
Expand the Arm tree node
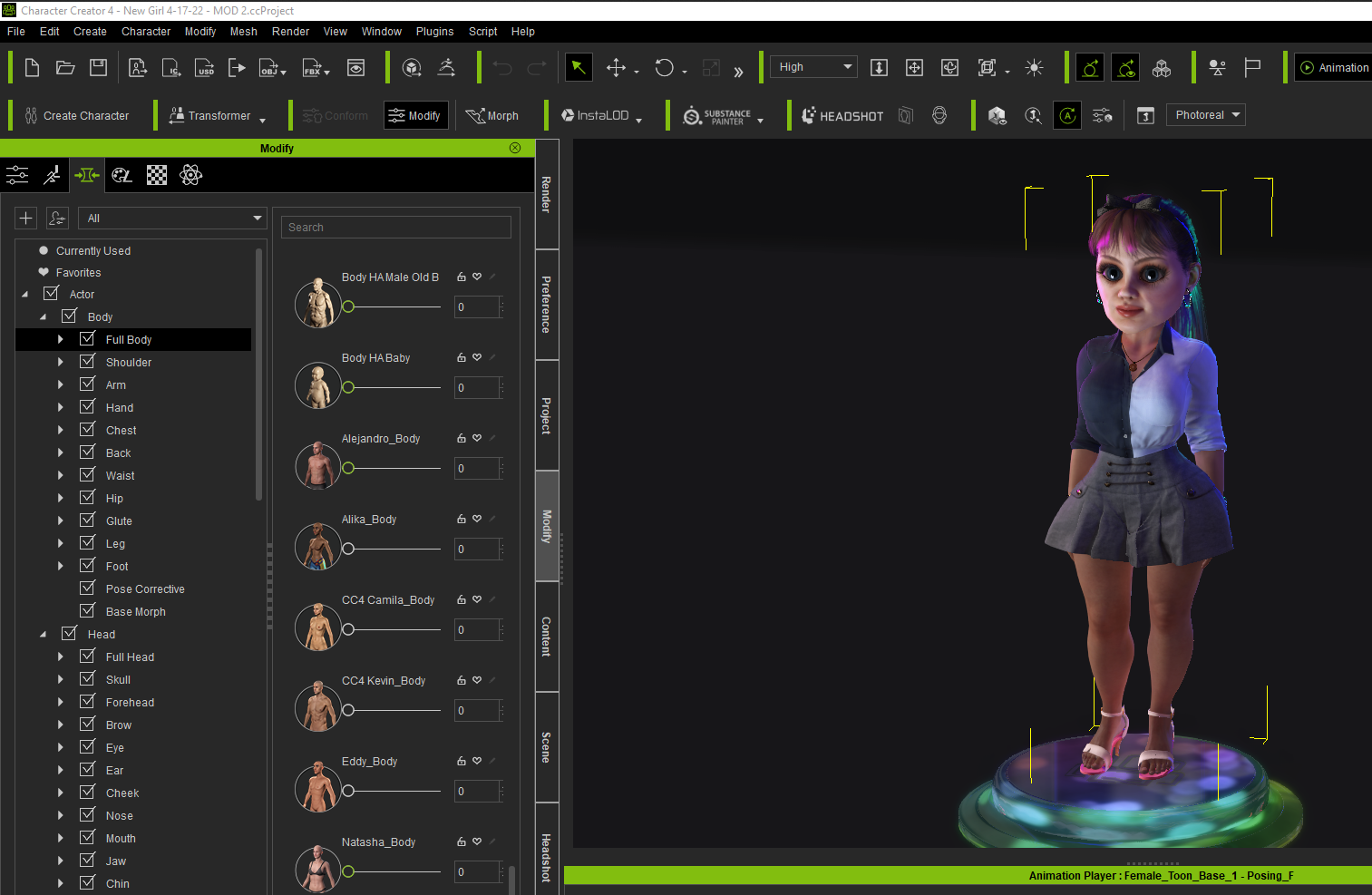(61, 384)
